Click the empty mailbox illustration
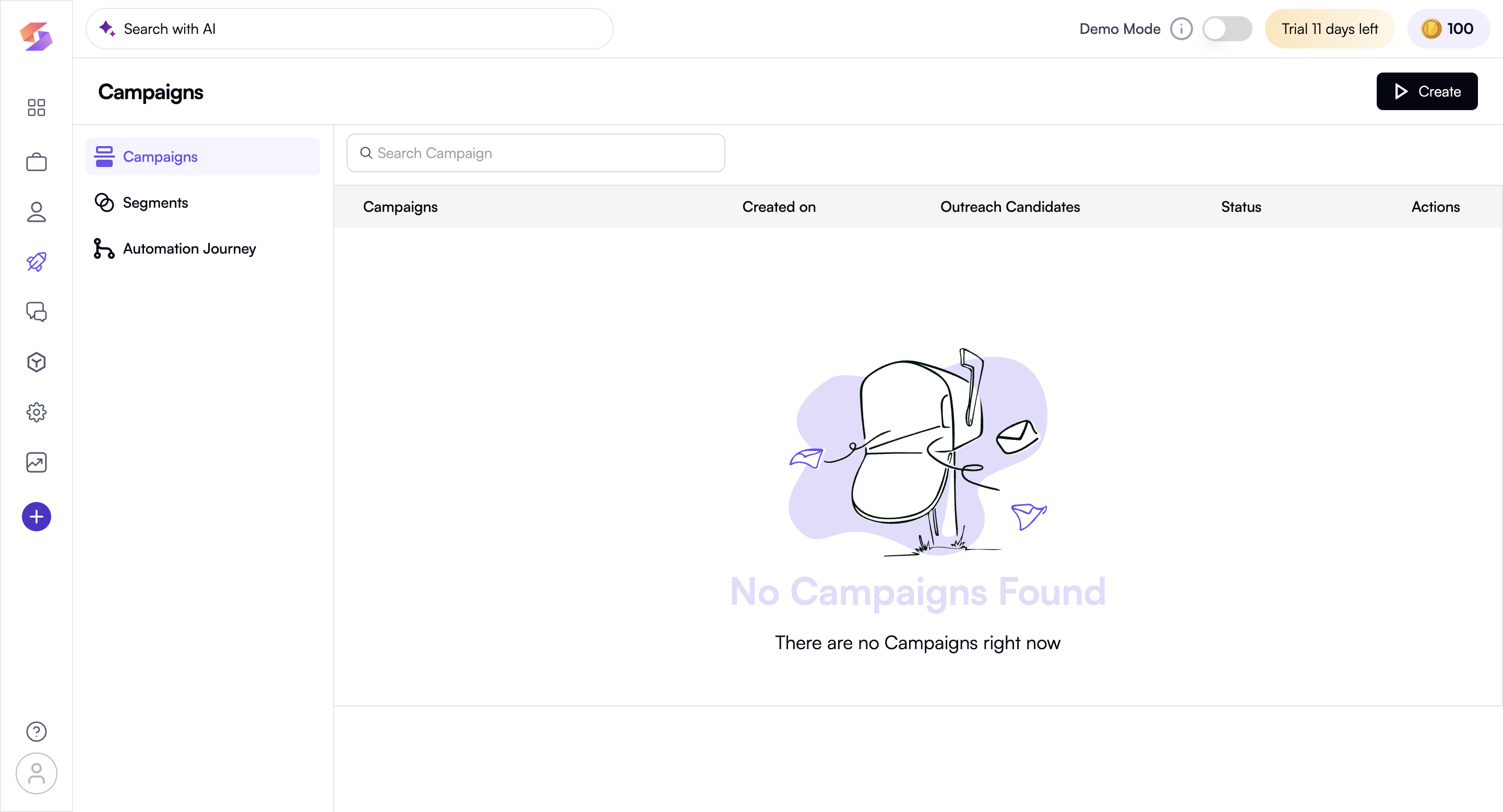This screenshot has width=1503, height=812. point(918,452)
